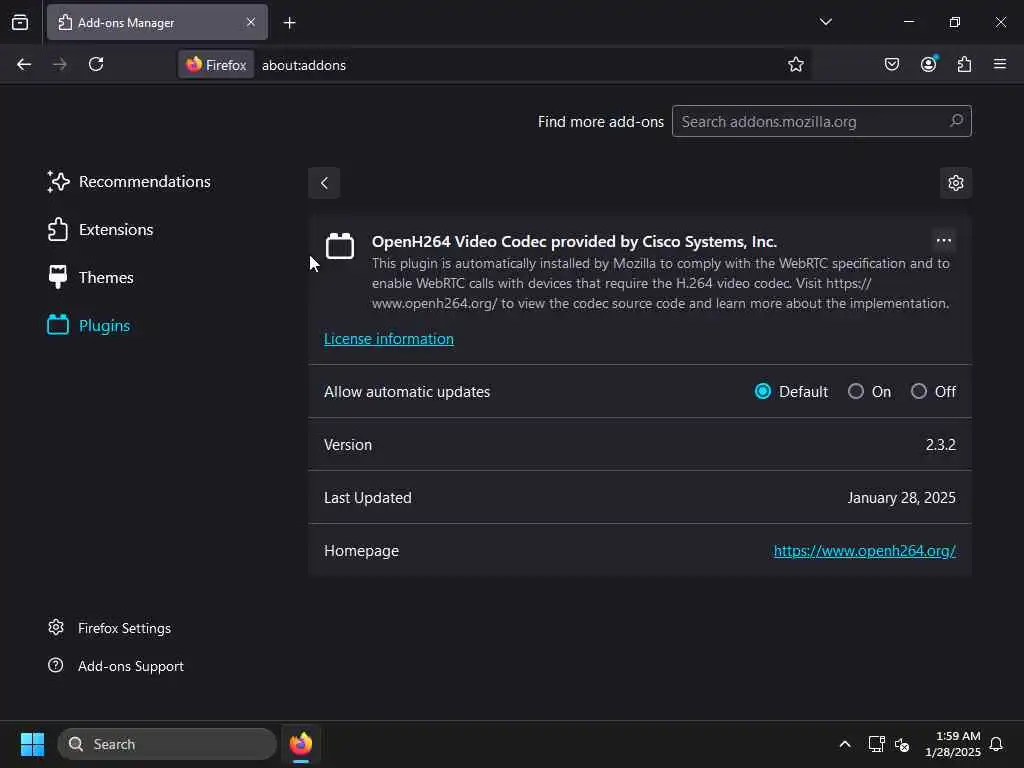Open the Firefox View icon in tab bar
Image resolution: width=1024 pixels, height=768 pixels.
(x=20, y=22)
